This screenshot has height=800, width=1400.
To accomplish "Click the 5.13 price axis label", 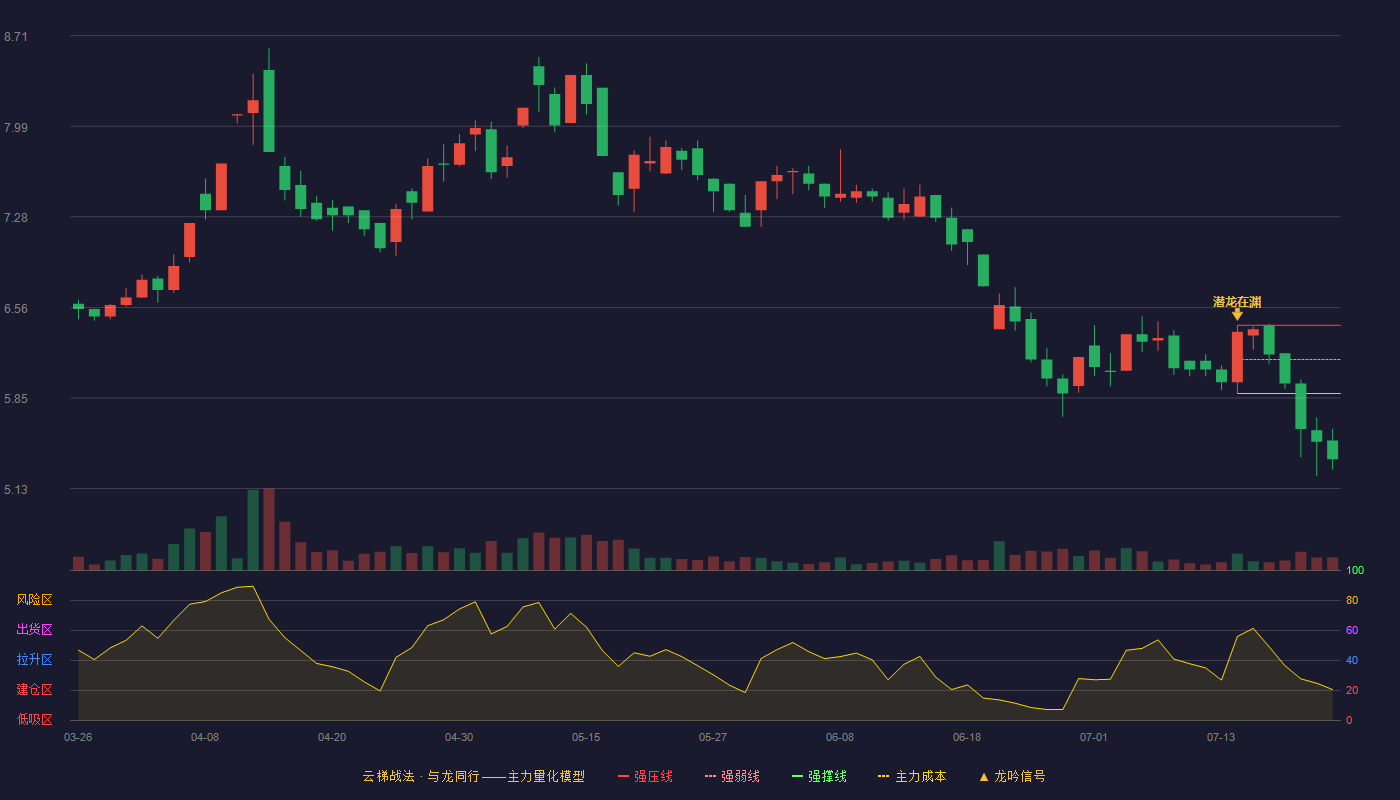I will pyautogui.click(x=16, y=490).
